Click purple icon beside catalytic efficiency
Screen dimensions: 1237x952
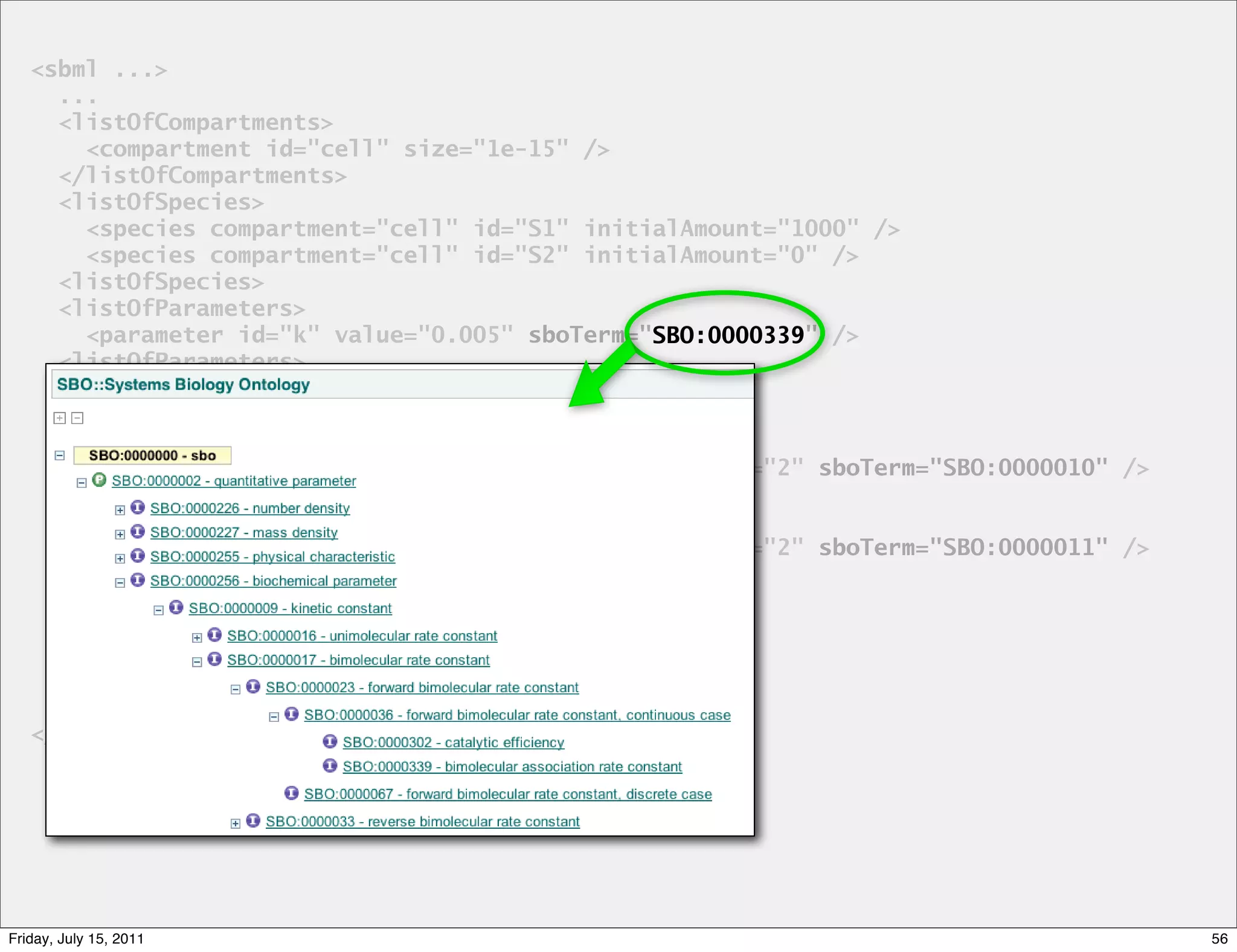(330, 741)
